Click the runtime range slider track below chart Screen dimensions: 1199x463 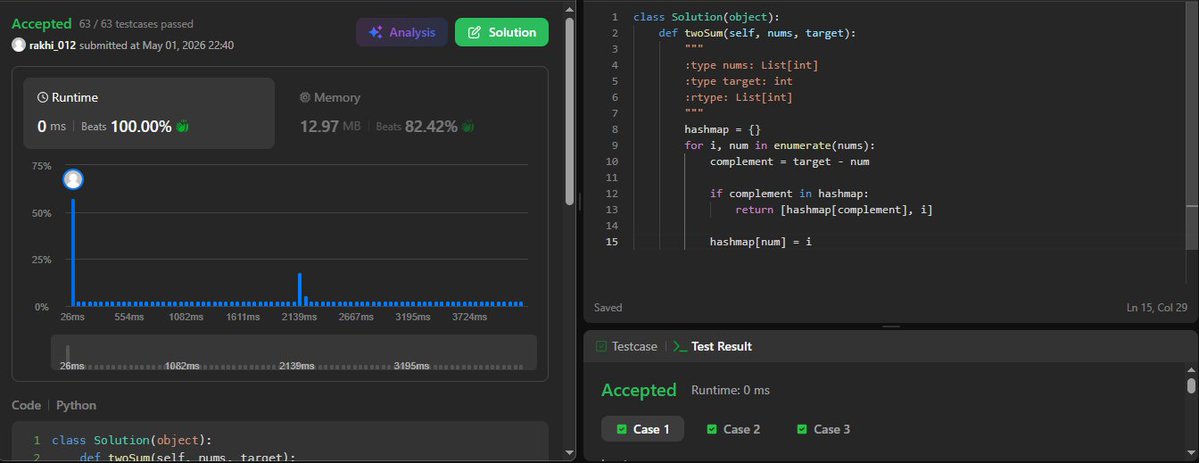click(x=294, y=353)
